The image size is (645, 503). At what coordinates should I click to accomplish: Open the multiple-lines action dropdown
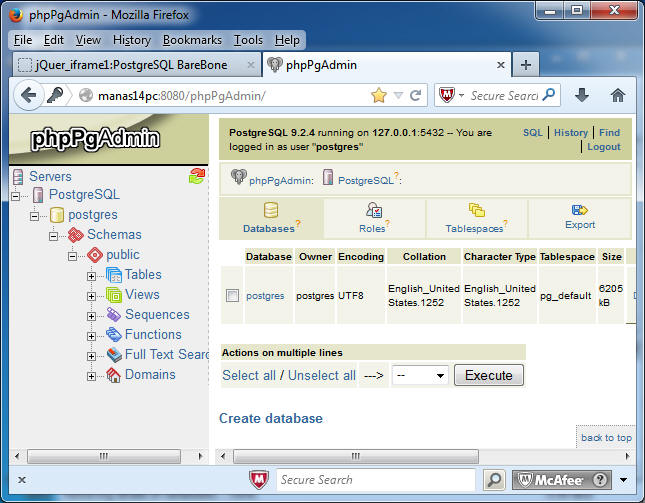click(420, 375)
